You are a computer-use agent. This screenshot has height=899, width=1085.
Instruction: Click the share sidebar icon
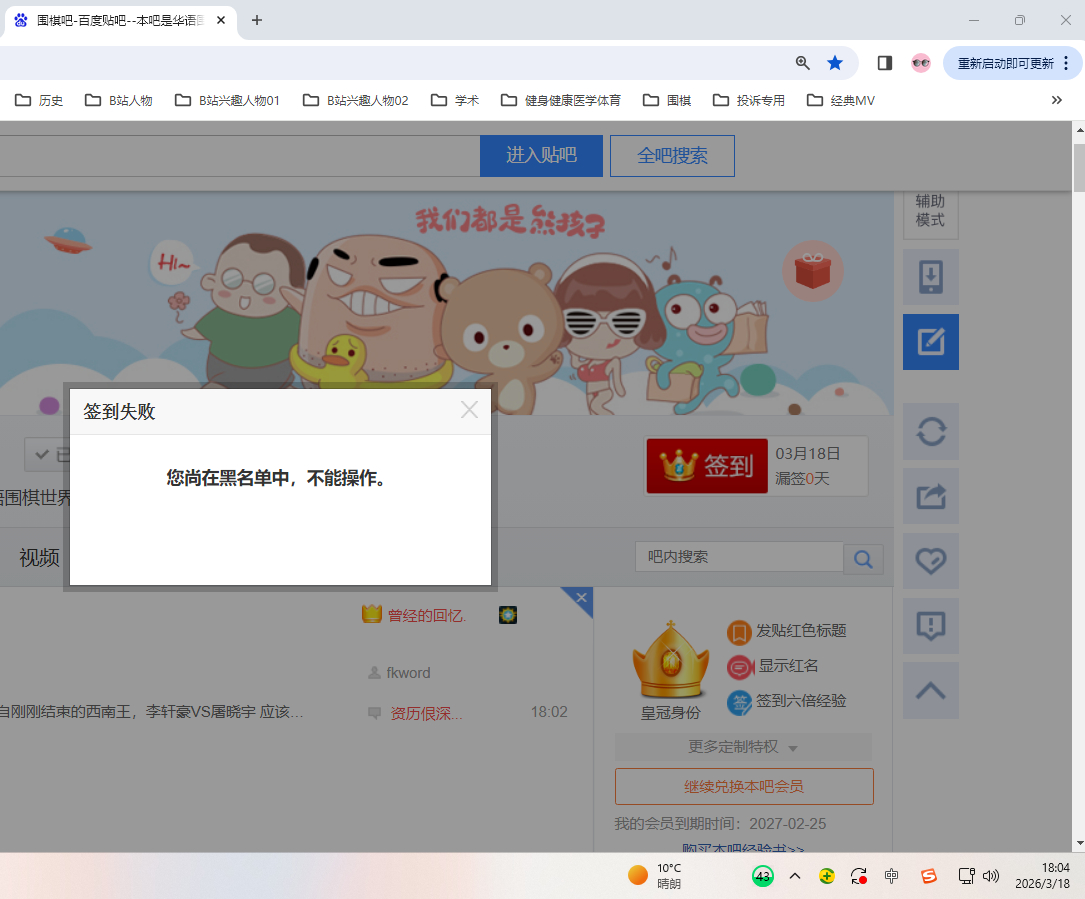pyautogui.click(x=930, y=496)
